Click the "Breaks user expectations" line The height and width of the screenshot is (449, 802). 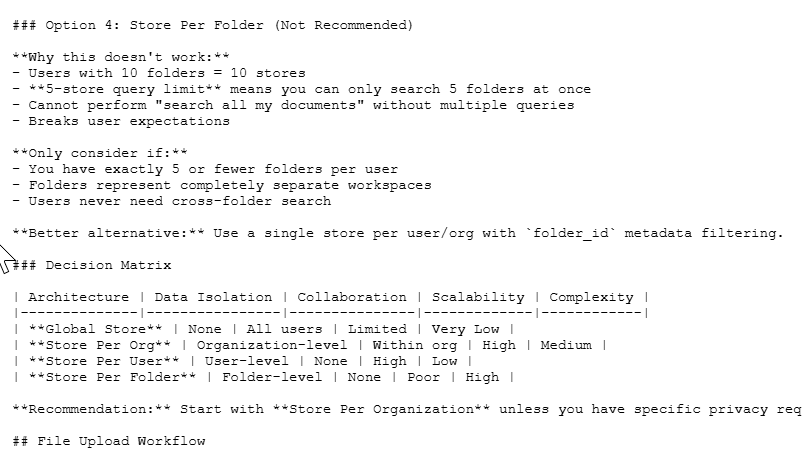coord(128,121)
